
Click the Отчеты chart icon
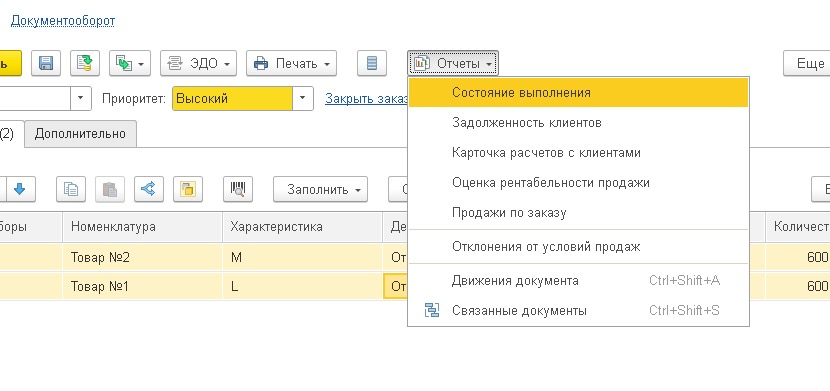pos(422,63)
